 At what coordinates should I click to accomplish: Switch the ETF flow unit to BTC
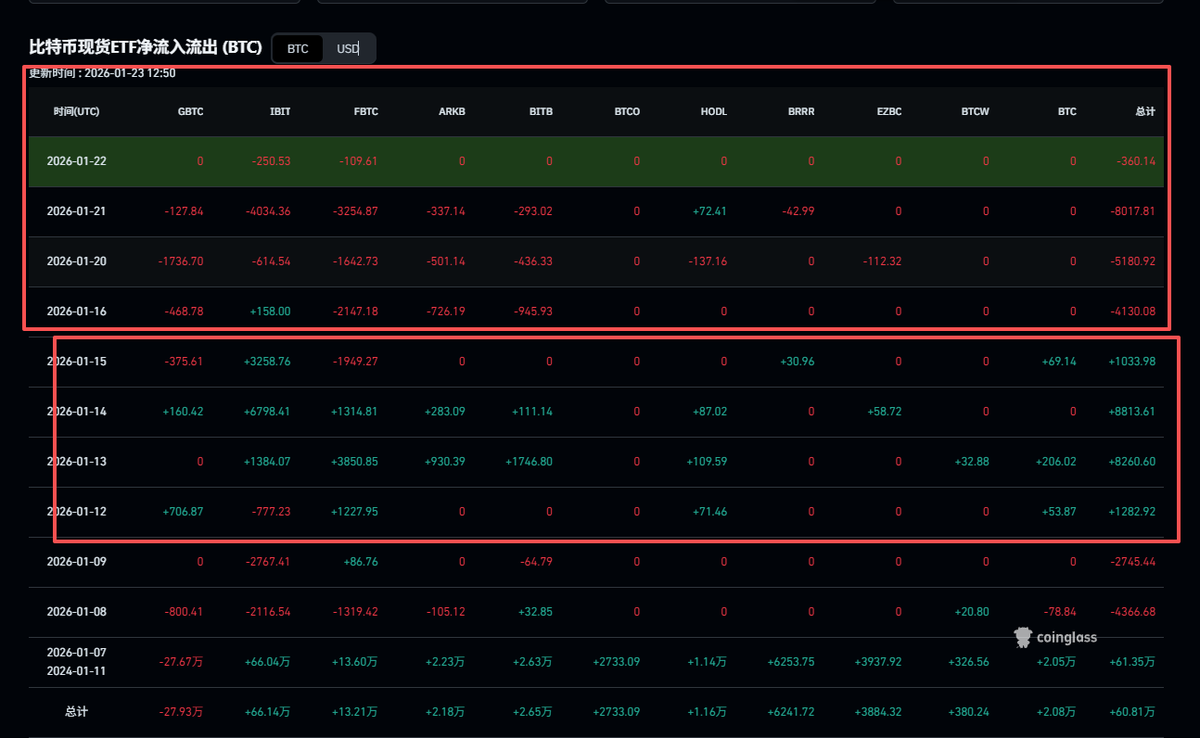click(297, 48)
